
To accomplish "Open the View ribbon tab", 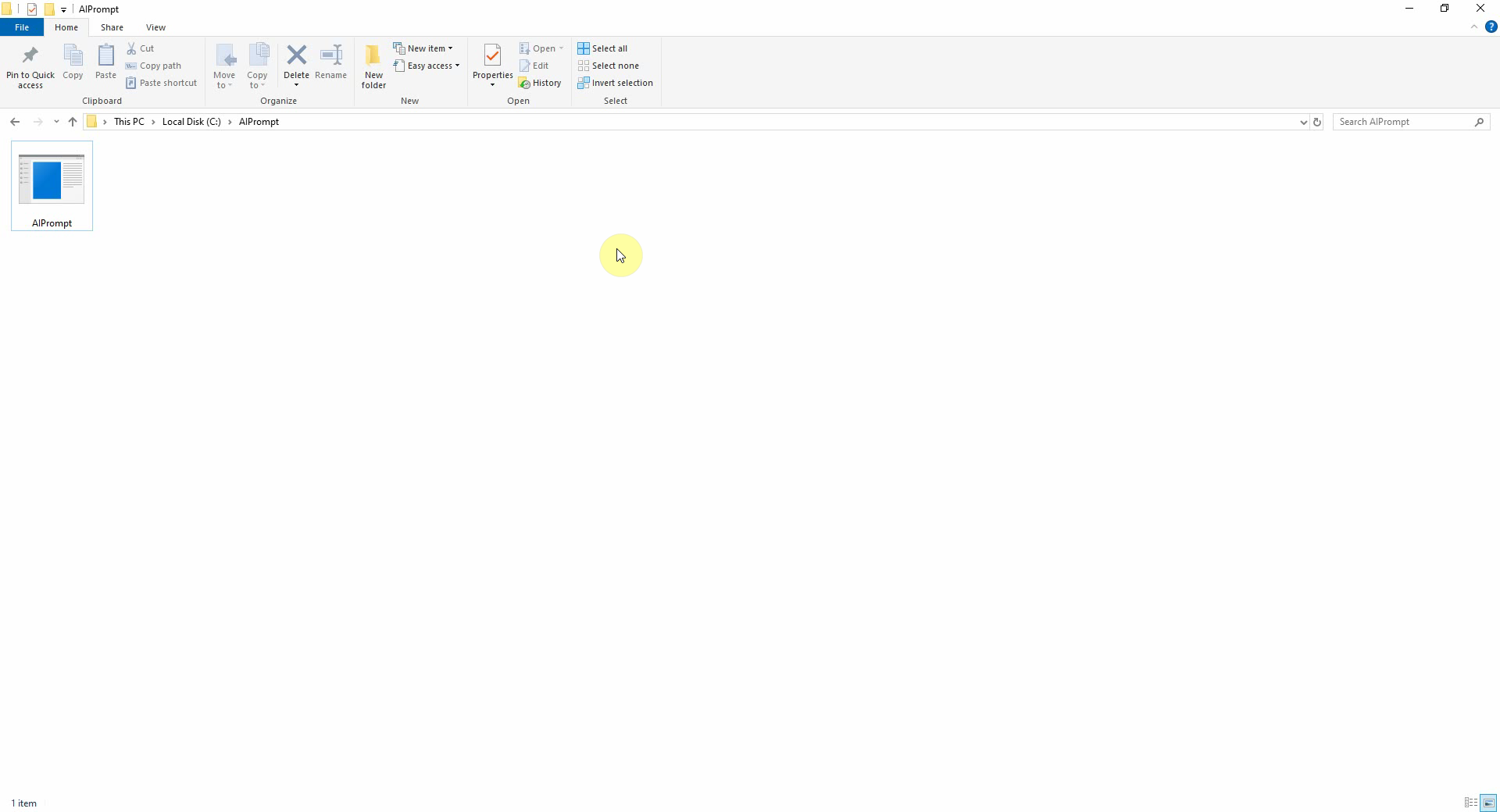I will coord(155,27).
